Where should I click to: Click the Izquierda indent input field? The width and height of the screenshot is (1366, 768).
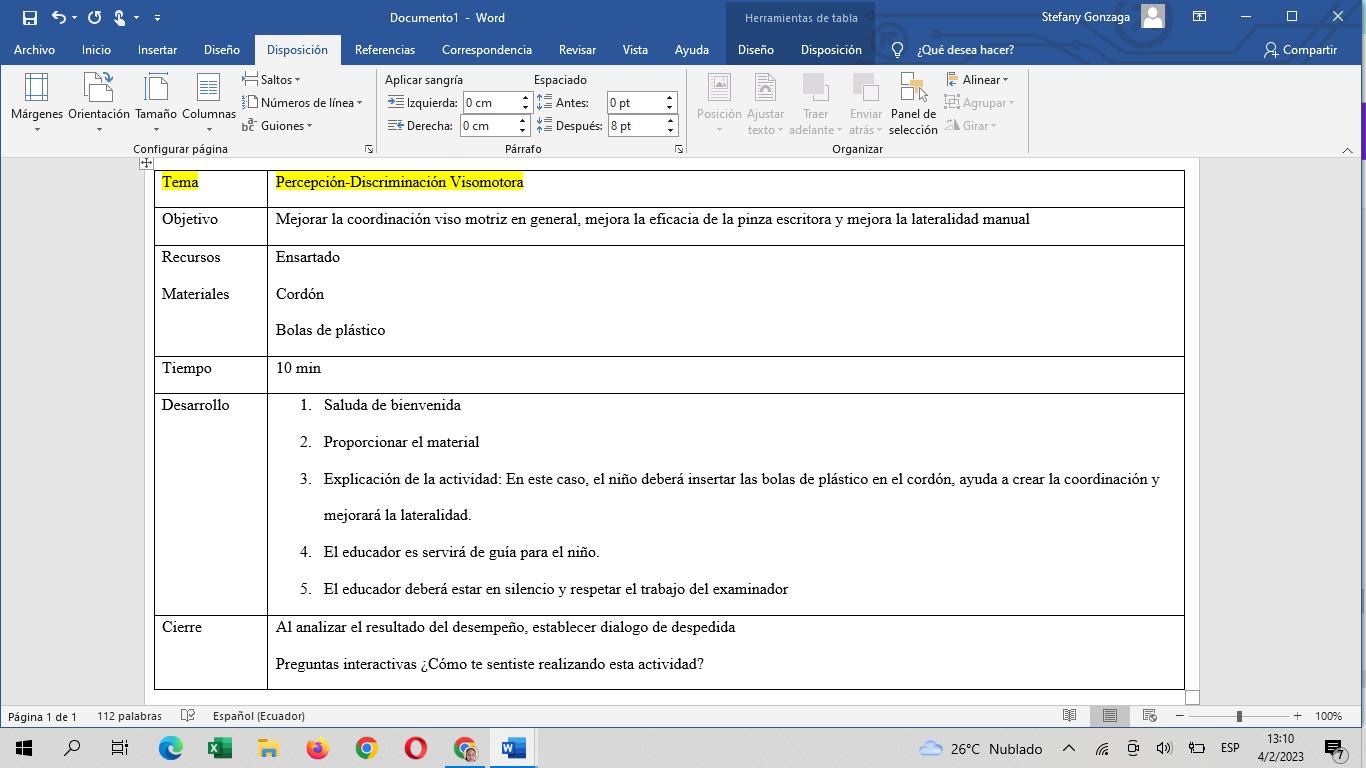tap(489, 102)
